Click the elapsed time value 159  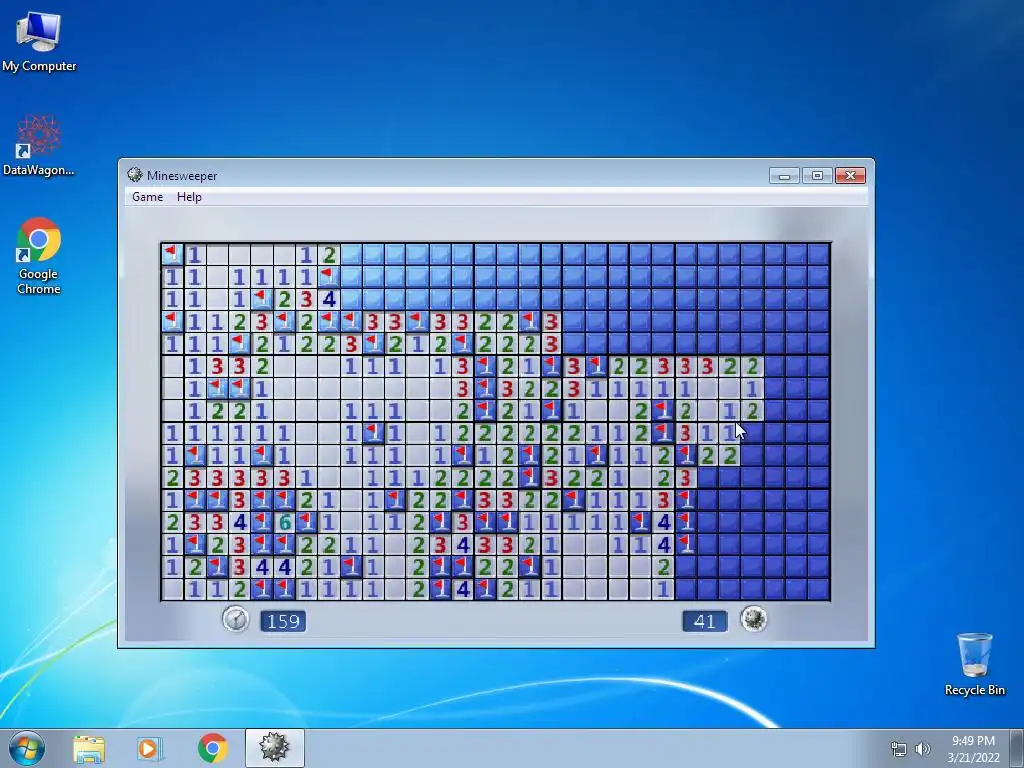click(283, 621)
